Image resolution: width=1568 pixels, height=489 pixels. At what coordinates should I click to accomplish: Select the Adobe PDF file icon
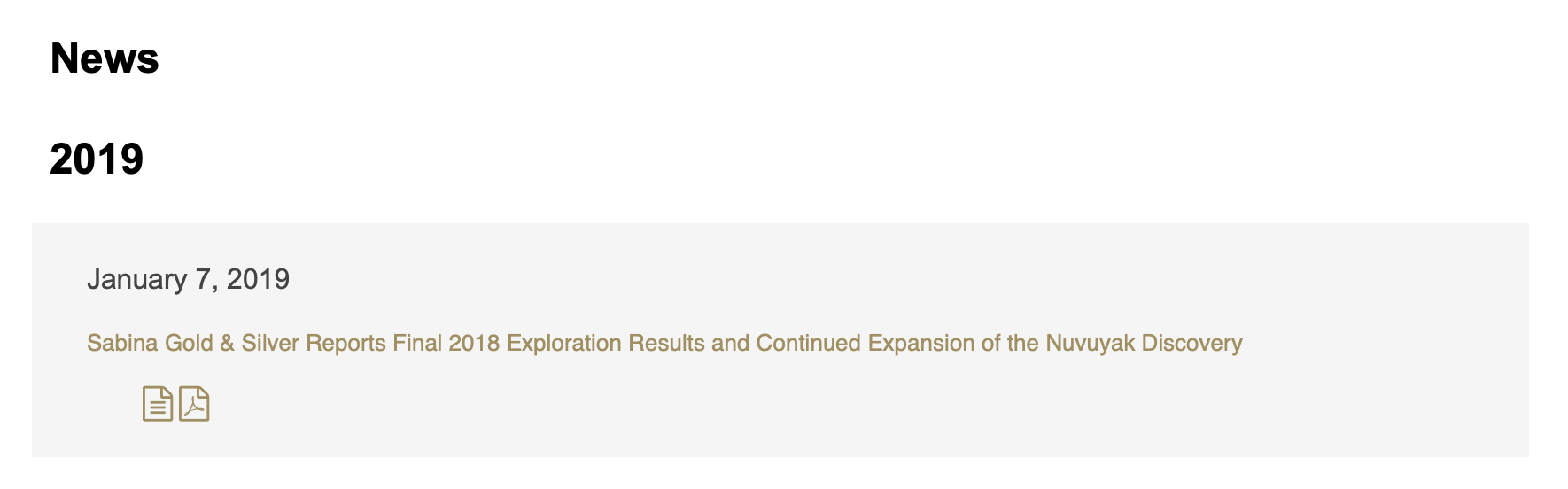coord(194,404)
